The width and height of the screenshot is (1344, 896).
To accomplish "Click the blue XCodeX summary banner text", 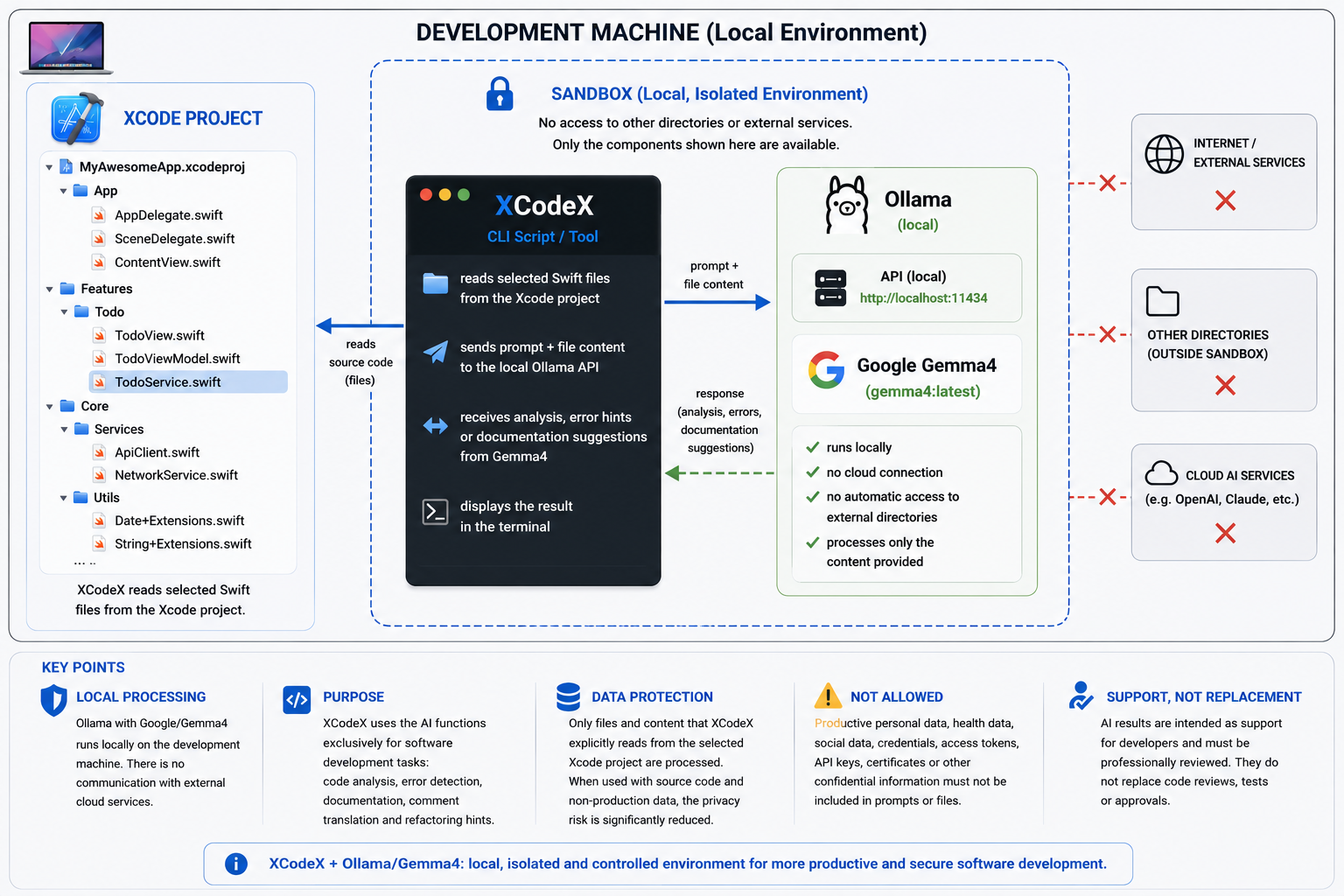I will point(688,864).
